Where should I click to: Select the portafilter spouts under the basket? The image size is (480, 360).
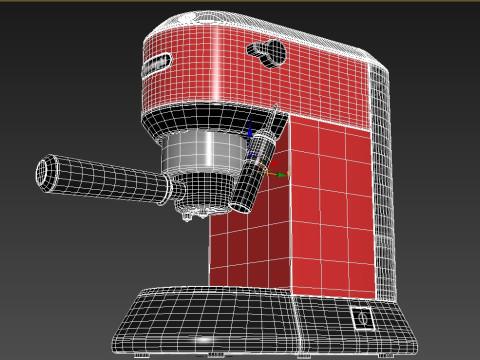click(195, 213)
